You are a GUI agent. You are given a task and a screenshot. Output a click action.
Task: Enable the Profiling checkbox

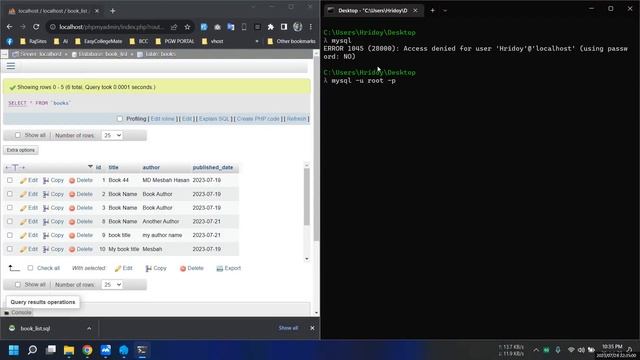click(120, 119)
